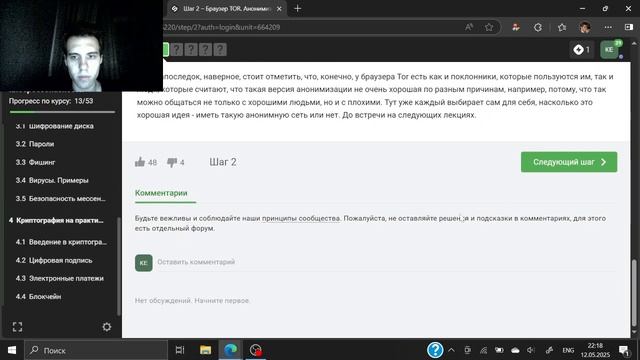
Task: Open clock showing 22:18 12.05.2025
Action: click(595, 350)
